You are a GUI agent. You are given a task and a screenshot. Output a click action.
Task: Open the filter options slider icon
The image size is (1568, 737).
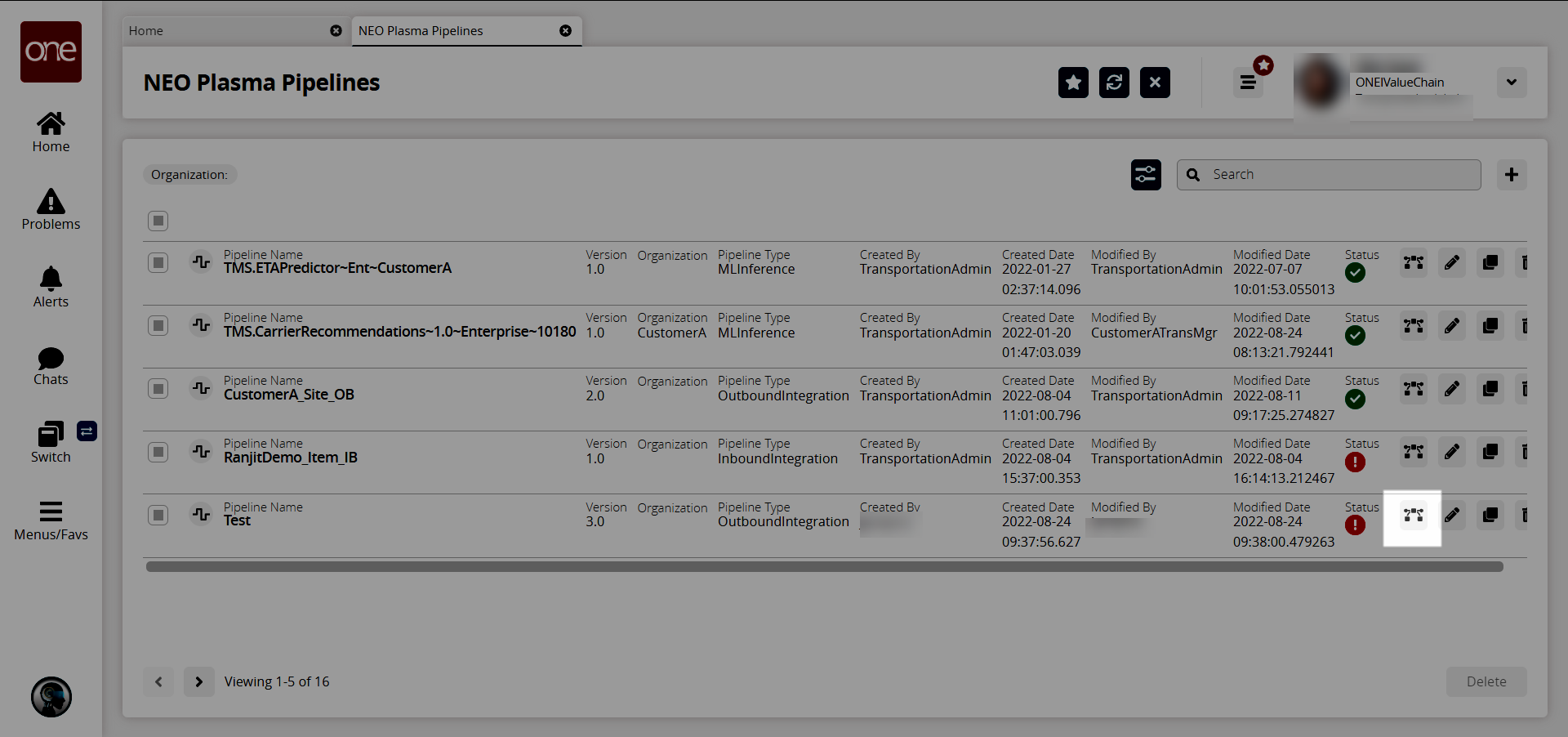(1146, 175)
